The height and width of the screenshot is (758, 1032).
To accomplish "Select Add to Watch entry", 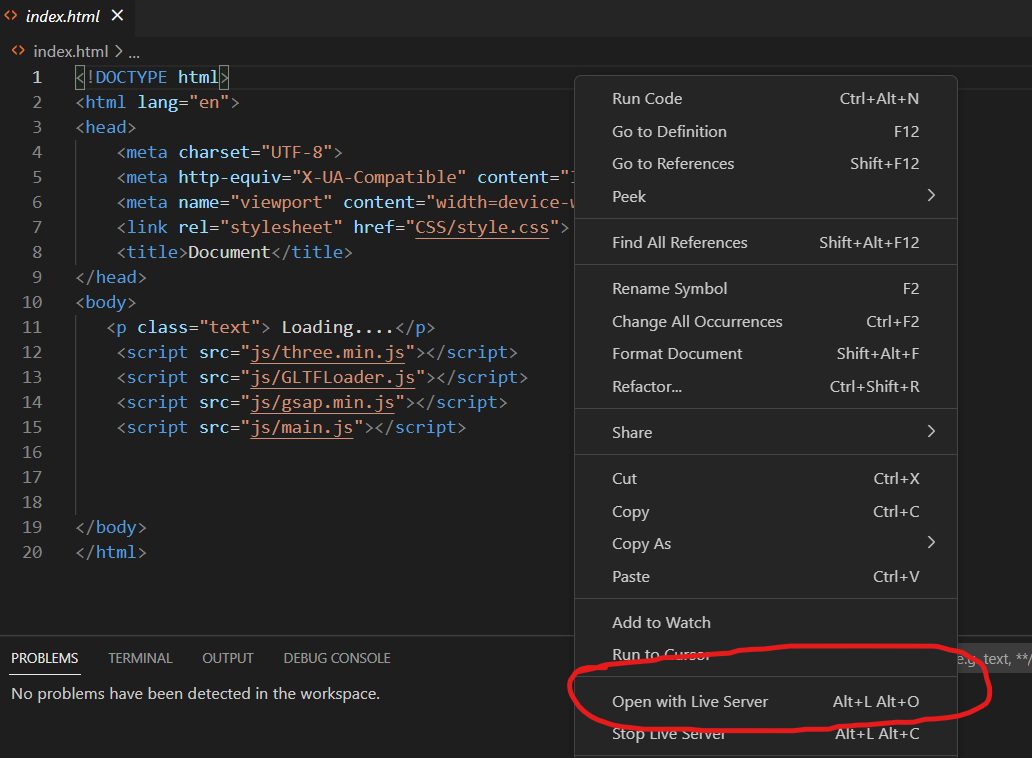I will 765,622.
